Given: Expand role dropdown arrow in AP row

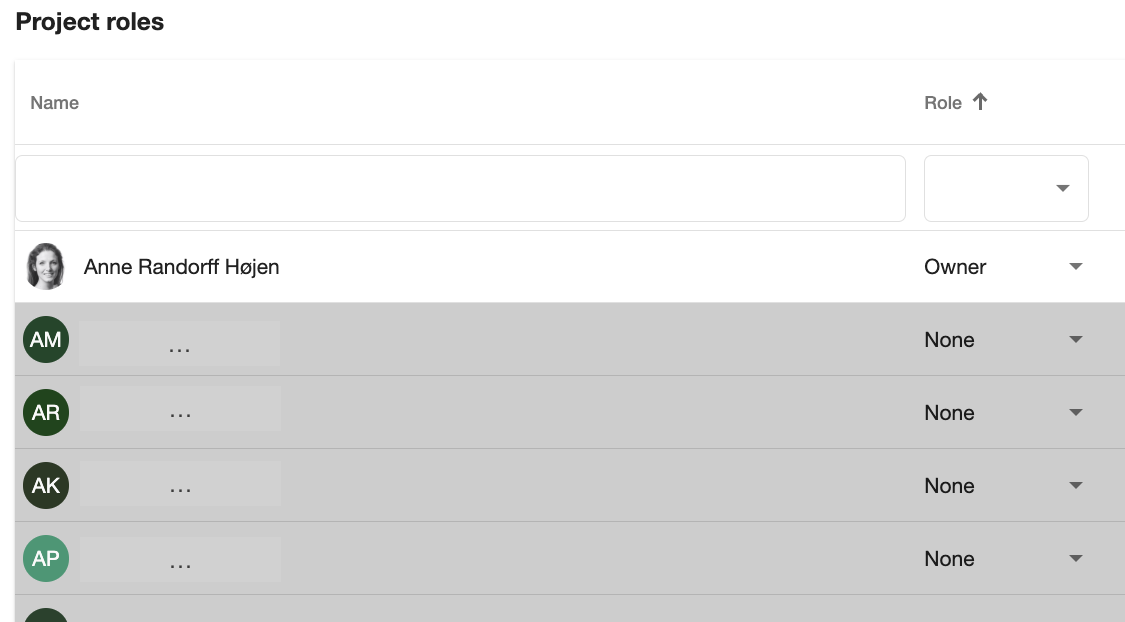Looking at the screenshot, I should pyautogui.click(x=1075, y=558).
